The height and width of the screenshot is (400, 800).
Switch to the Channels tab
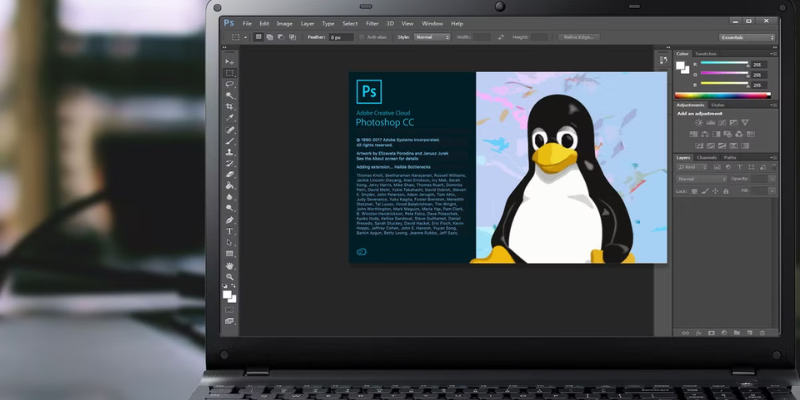[706, 157]
